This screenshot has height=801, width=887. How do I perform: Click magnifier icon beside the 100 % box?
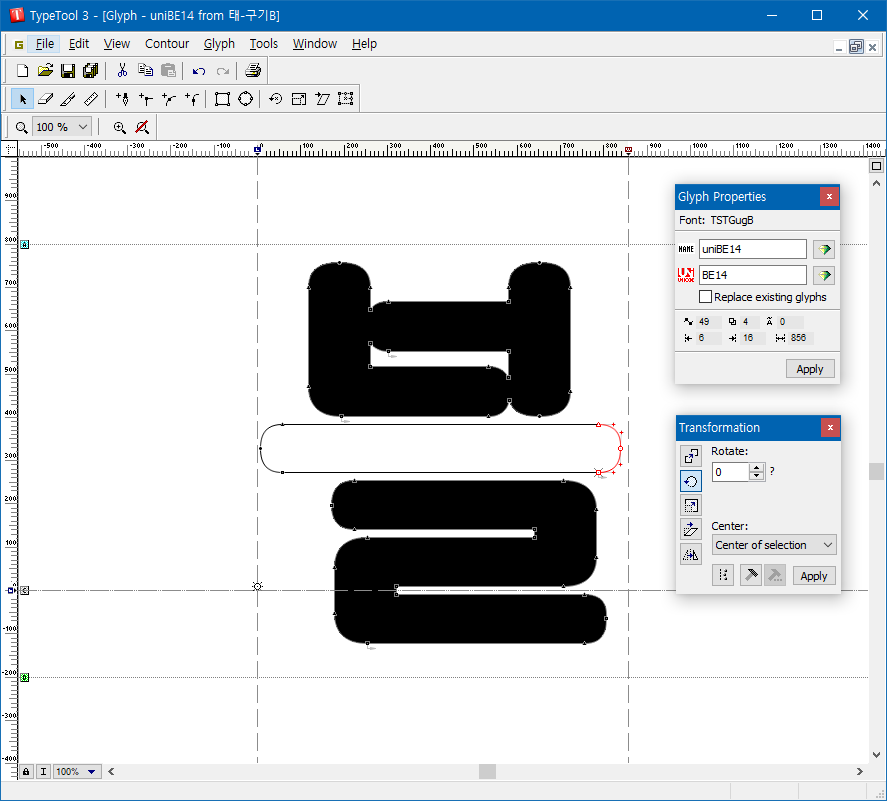coord(21,127)
